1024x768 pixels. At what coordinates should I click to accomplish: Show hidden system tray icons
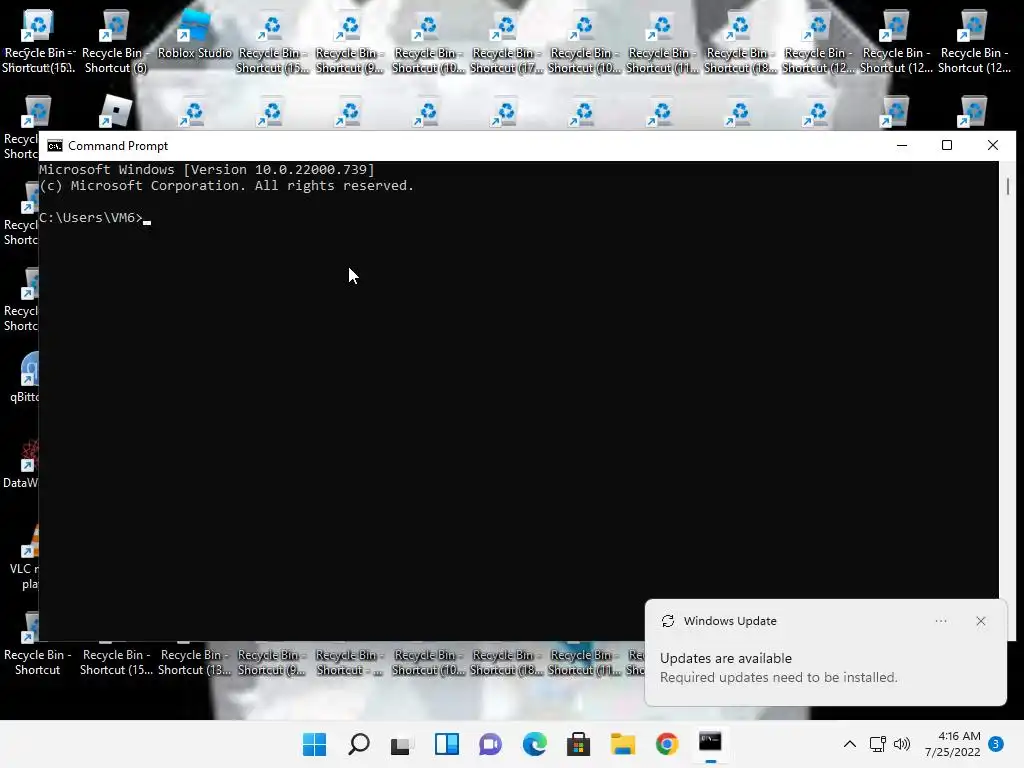[x=850, y=744]
